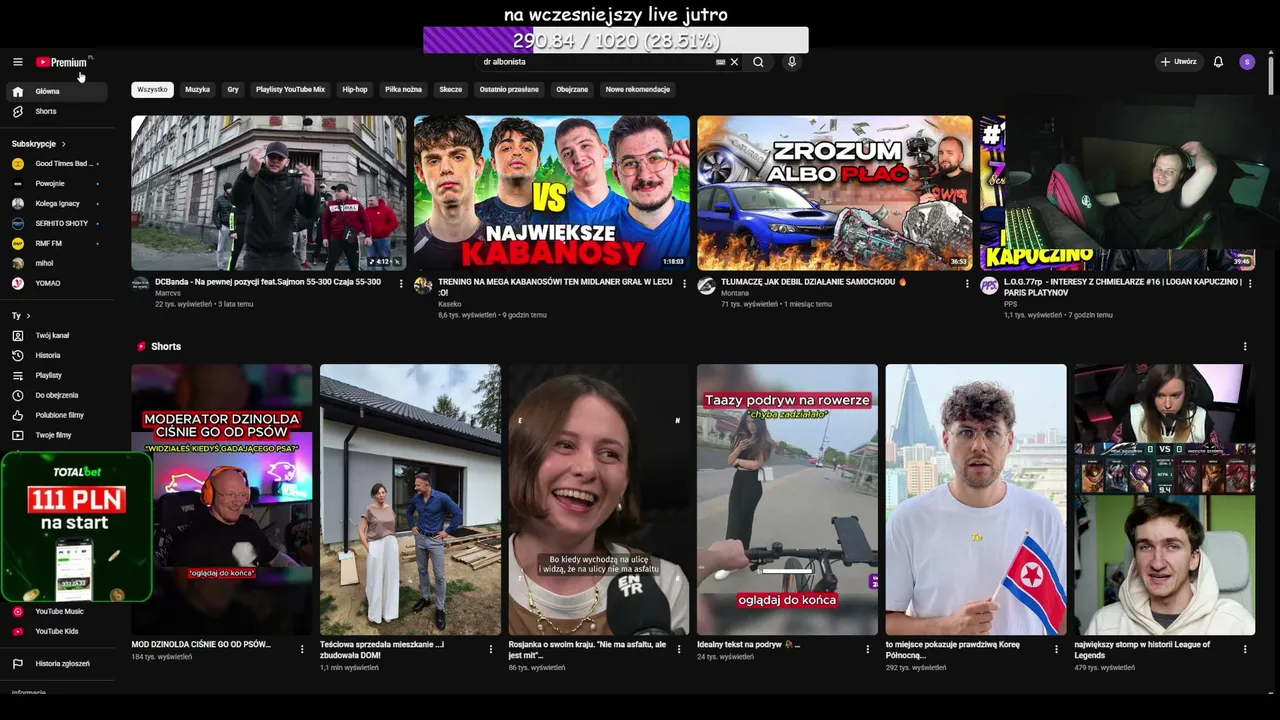Visit the Kaseko channel link
The image size is (1280, 720).
[x=450, y=304]
